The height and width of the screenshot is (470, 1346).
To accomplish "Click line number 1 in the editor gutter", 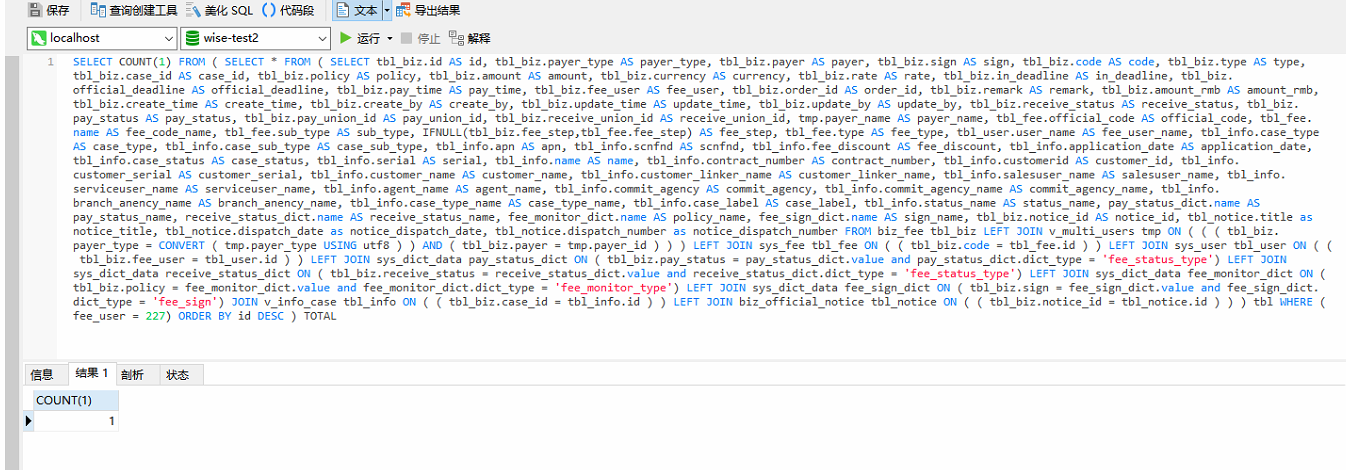I will [x=51, y=62].
